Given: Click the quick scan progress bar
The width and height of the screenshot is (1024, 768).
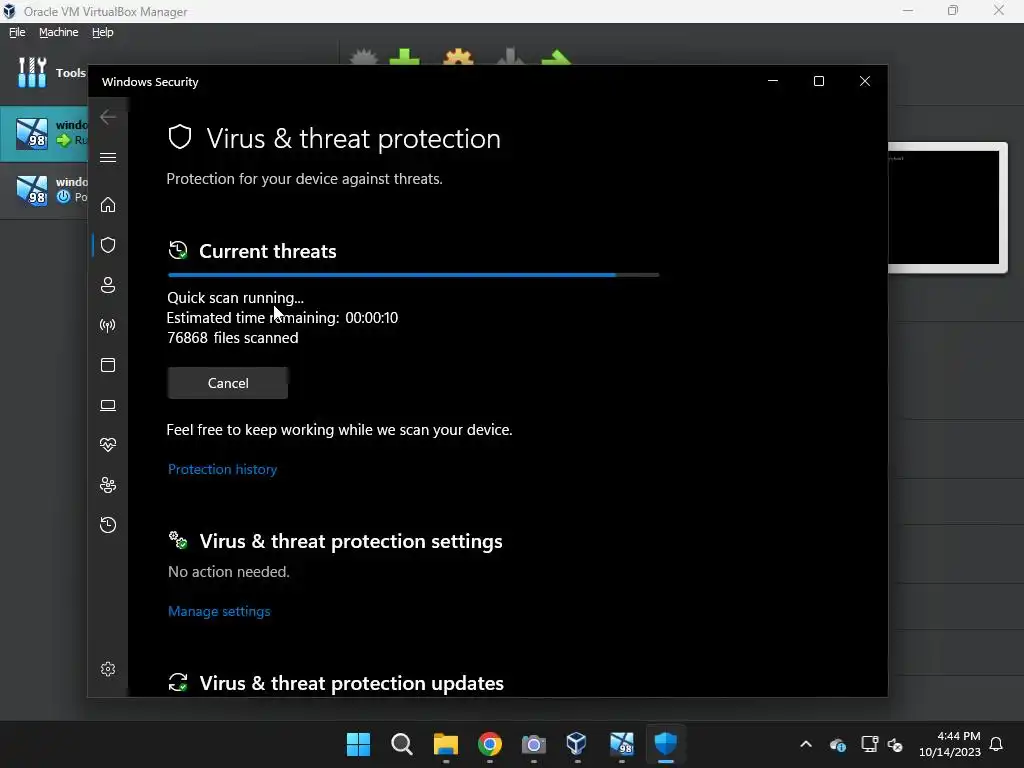Looking at the screenshot, I should (x=413, y=275).
